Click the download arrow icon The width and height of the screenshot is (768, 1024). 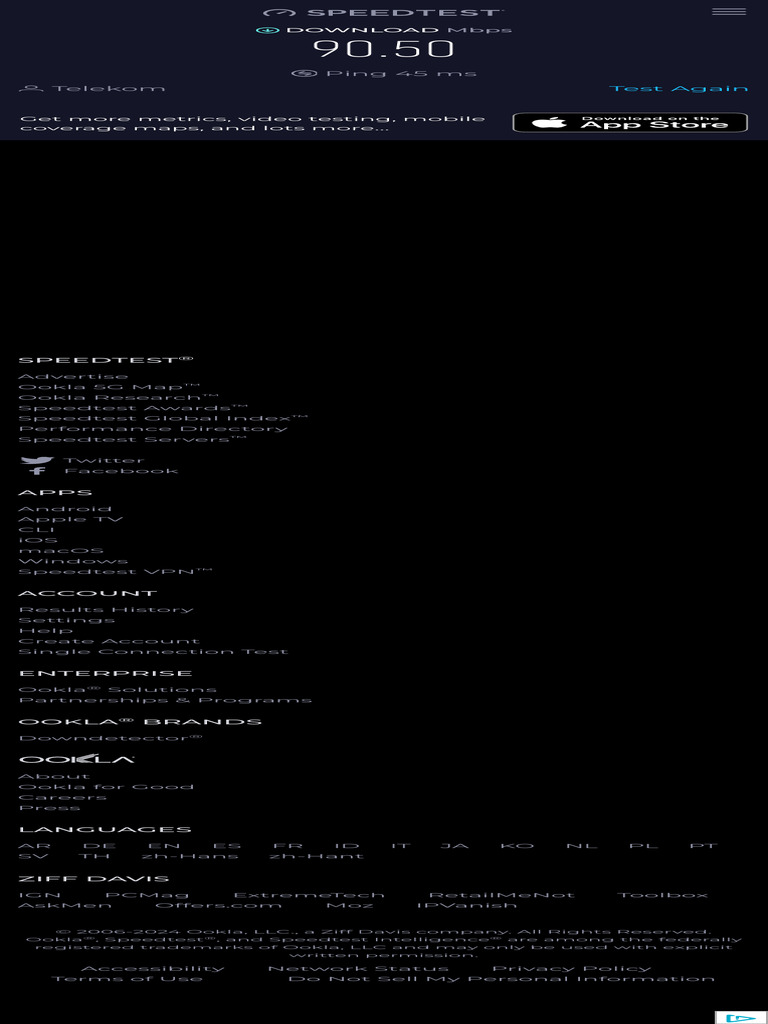pyautogui.click(x=268, y=30)
